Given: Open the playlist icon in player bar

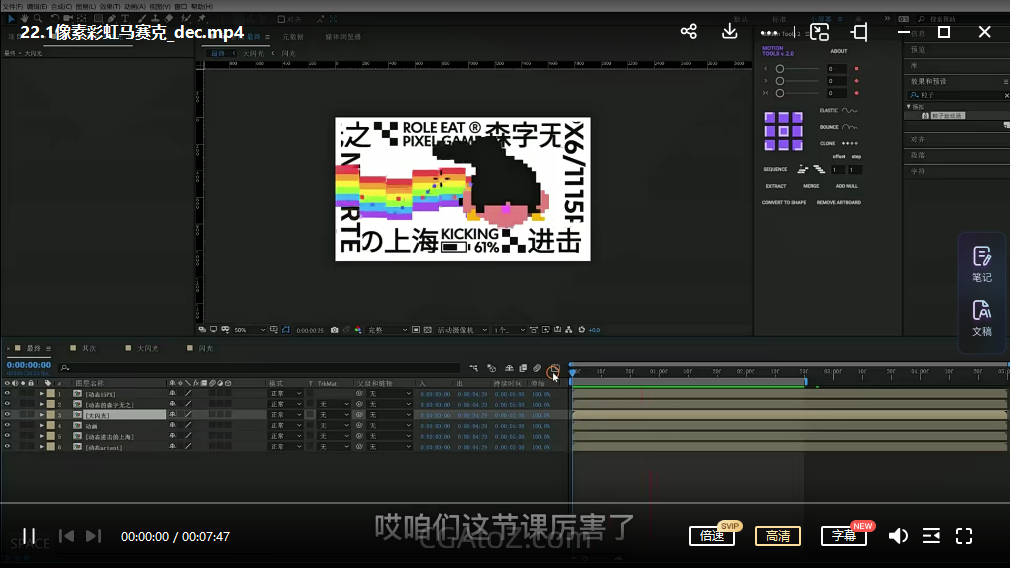Looking at the screenshot, I should (x=931, y=536).
